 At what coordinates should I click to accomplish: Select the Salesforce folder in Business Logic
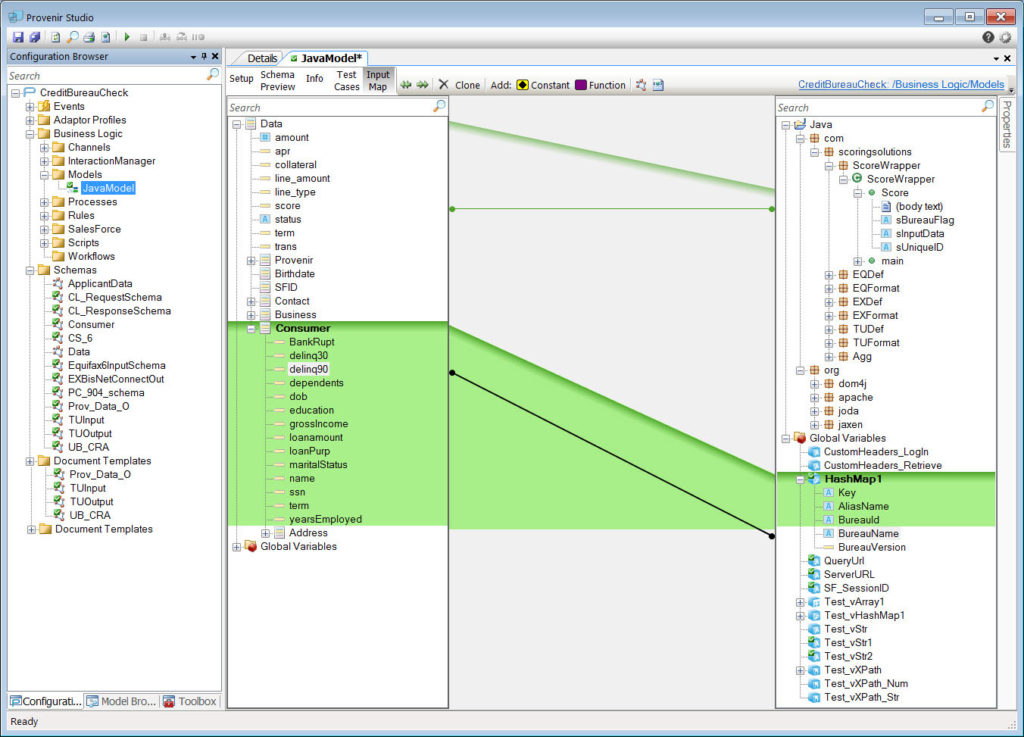(x=94, y=229)
